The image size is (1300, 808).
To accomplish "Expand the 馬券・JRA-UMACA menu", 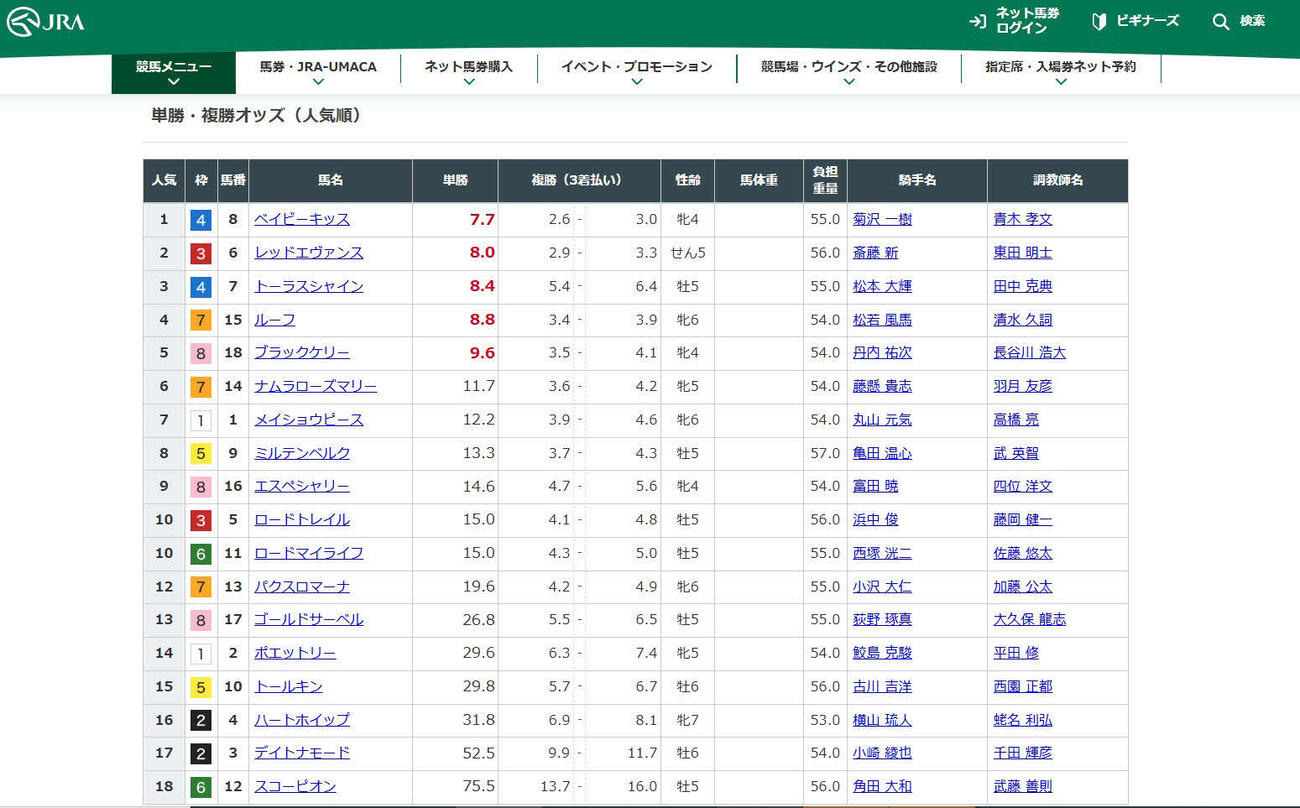I will pos(318,73).
